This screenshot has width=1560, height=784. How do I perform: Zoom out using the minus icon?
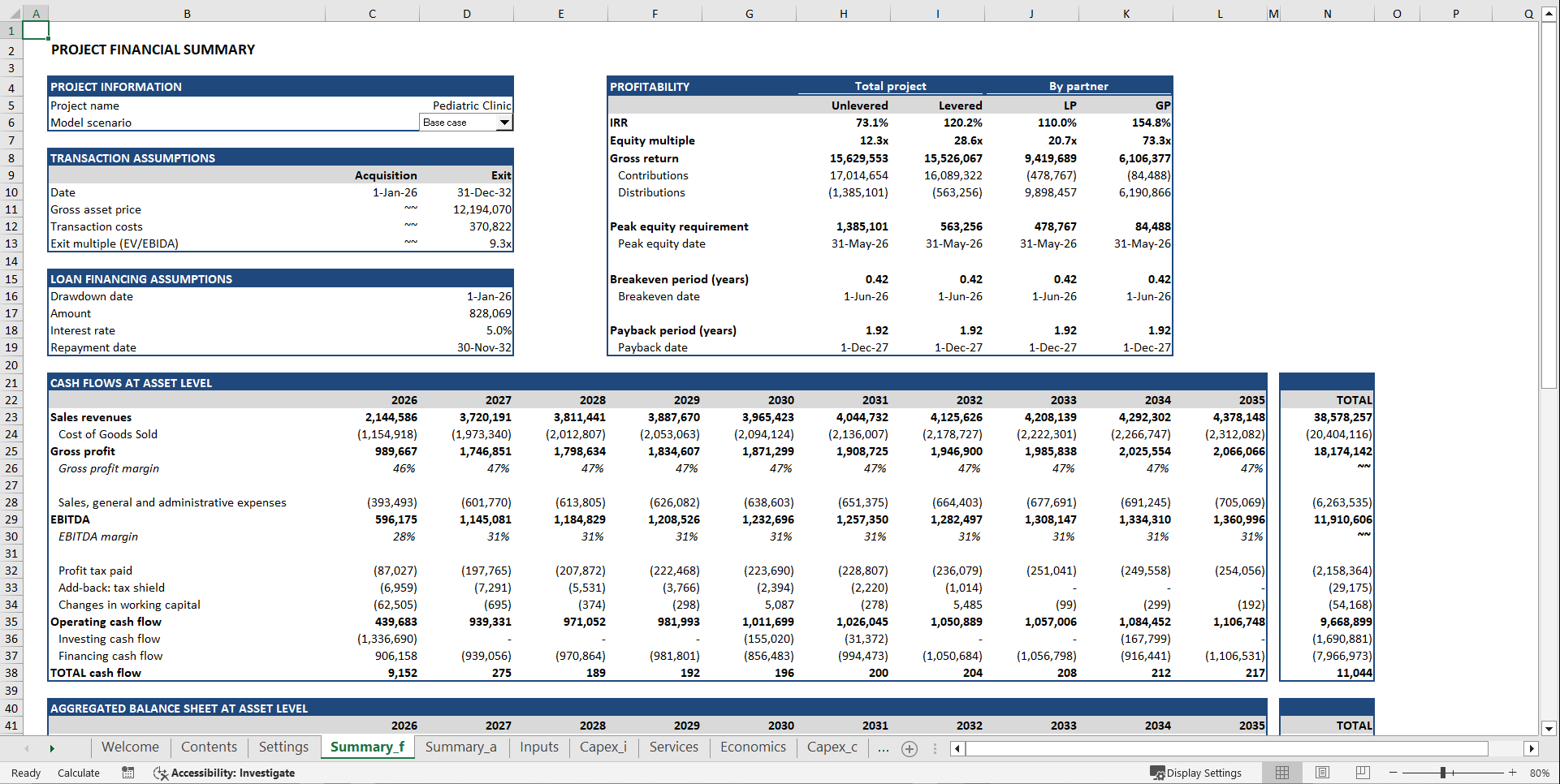pos(1394,773)
